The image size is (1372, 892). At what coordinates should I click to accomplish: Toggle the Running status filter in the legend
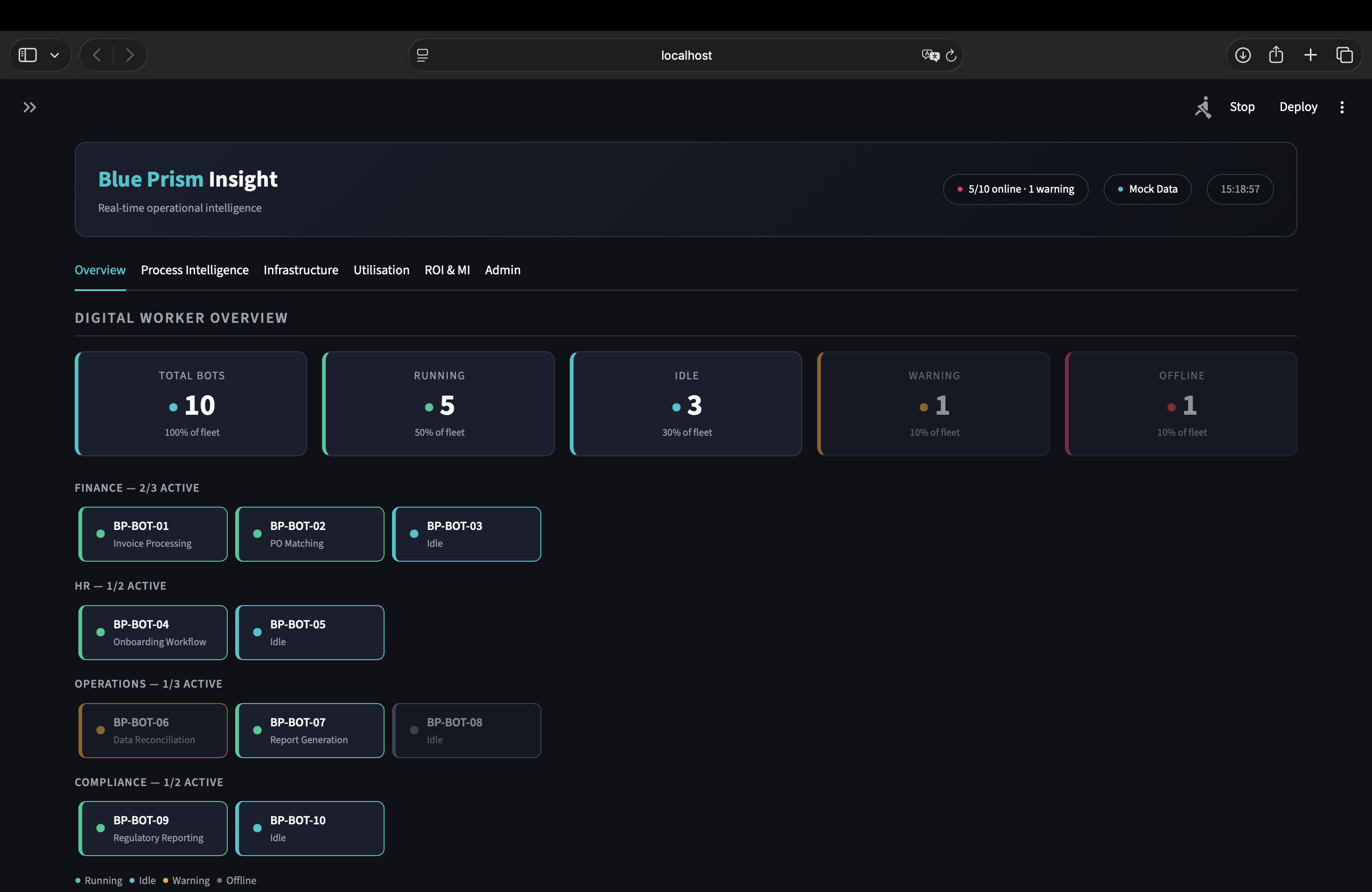tap(98, 880)
